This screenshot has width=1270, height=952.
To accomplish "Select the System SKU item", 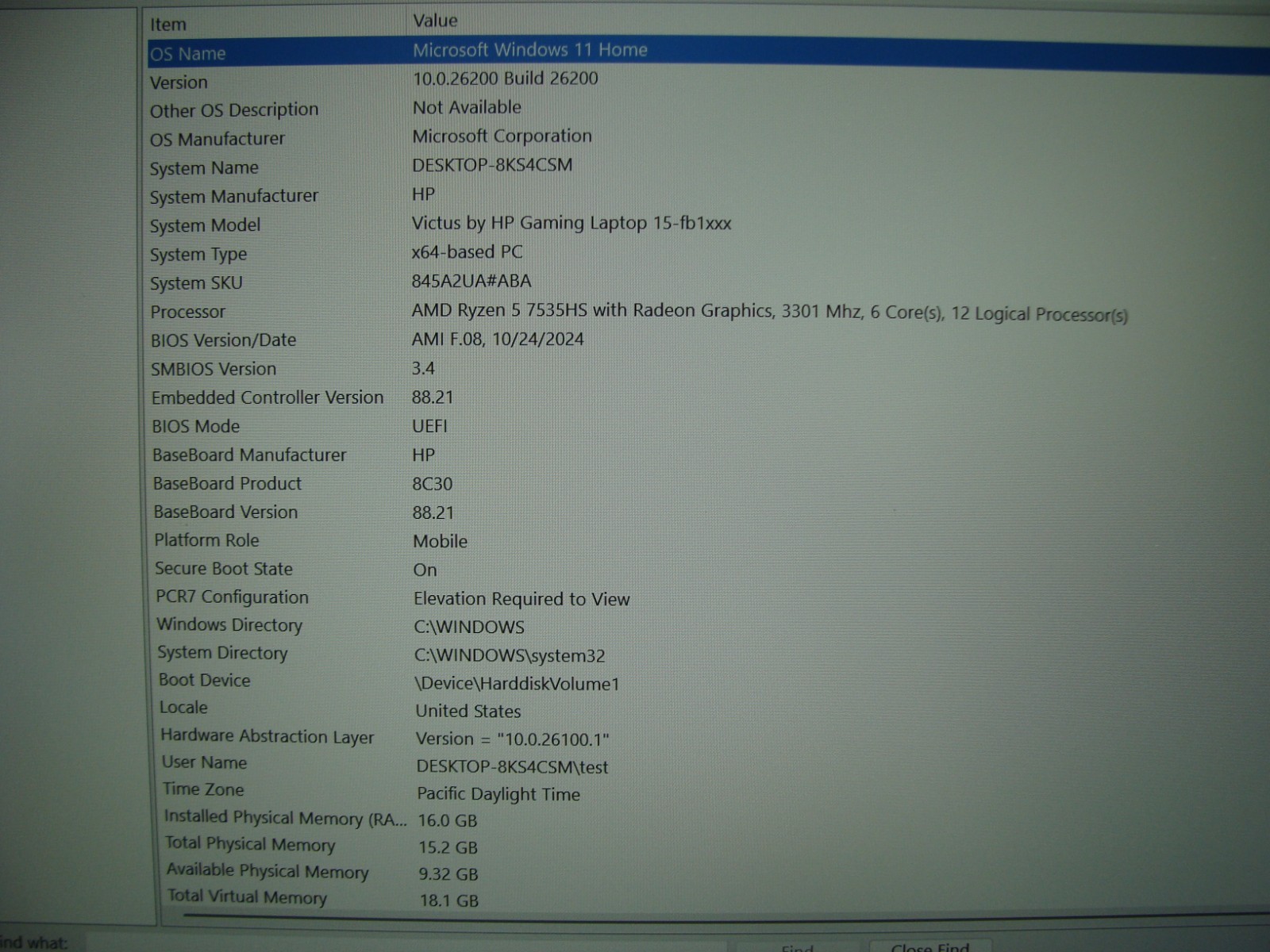I will pyautogui.click(x=196, y=283).
